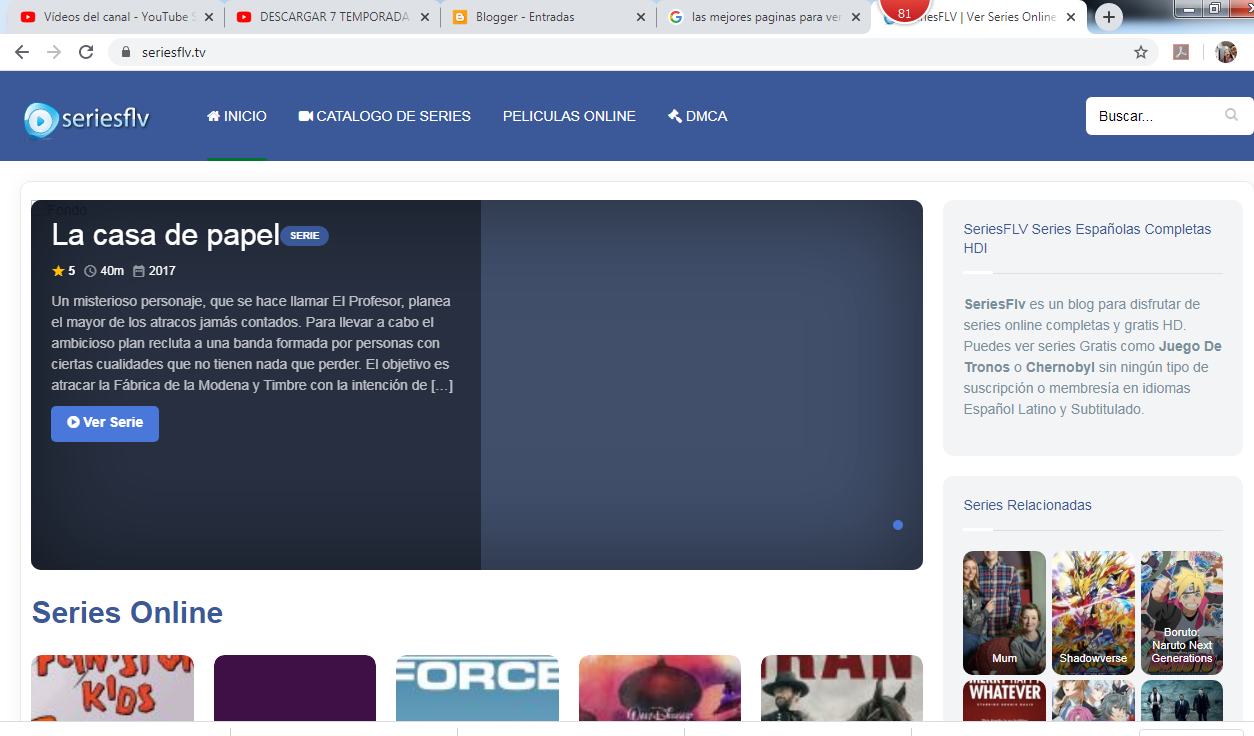This screenshot has width=1254, height=736.
Task: Open the PELICULAS ONLINE menu item
Action: tap(569, 115)
